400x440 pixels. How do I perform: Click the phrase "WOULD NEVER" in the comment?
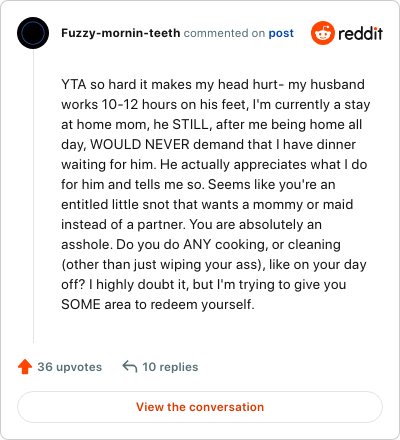pyautogui.click(x=140, y=144)
